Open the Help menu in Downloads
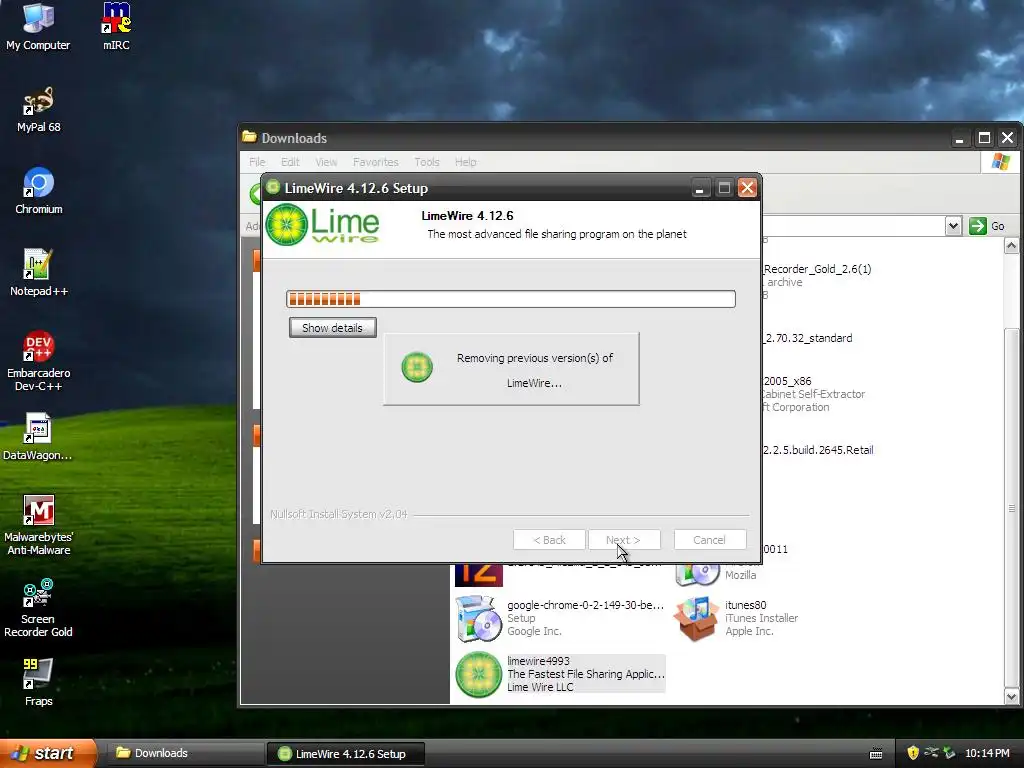This screenshot has height=768, width=1024. coord(466,162)
